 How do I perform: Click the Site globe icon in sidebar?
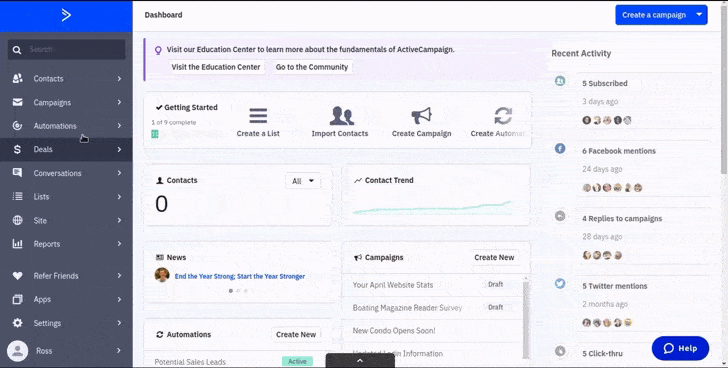[x=18, y=220]
